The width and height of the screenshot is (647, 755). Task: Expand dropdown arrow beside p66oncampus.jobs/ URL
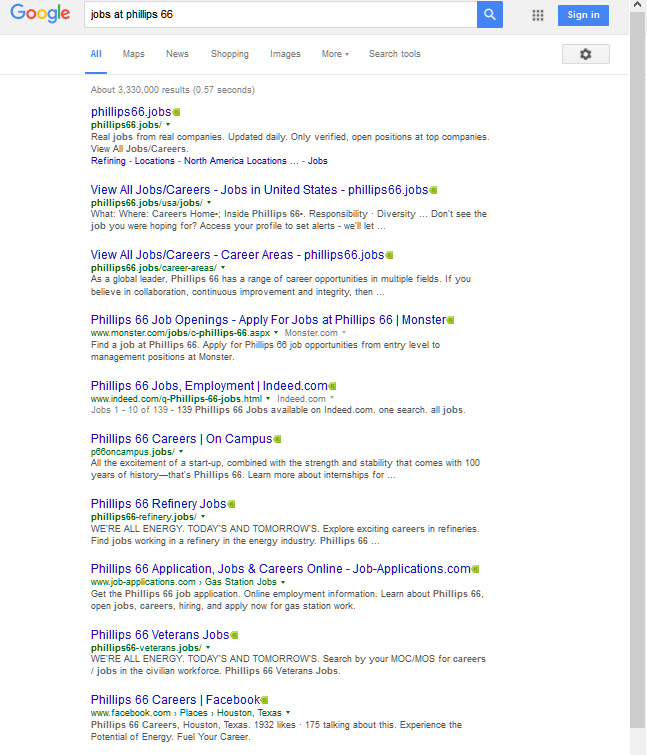pos(181,452)
